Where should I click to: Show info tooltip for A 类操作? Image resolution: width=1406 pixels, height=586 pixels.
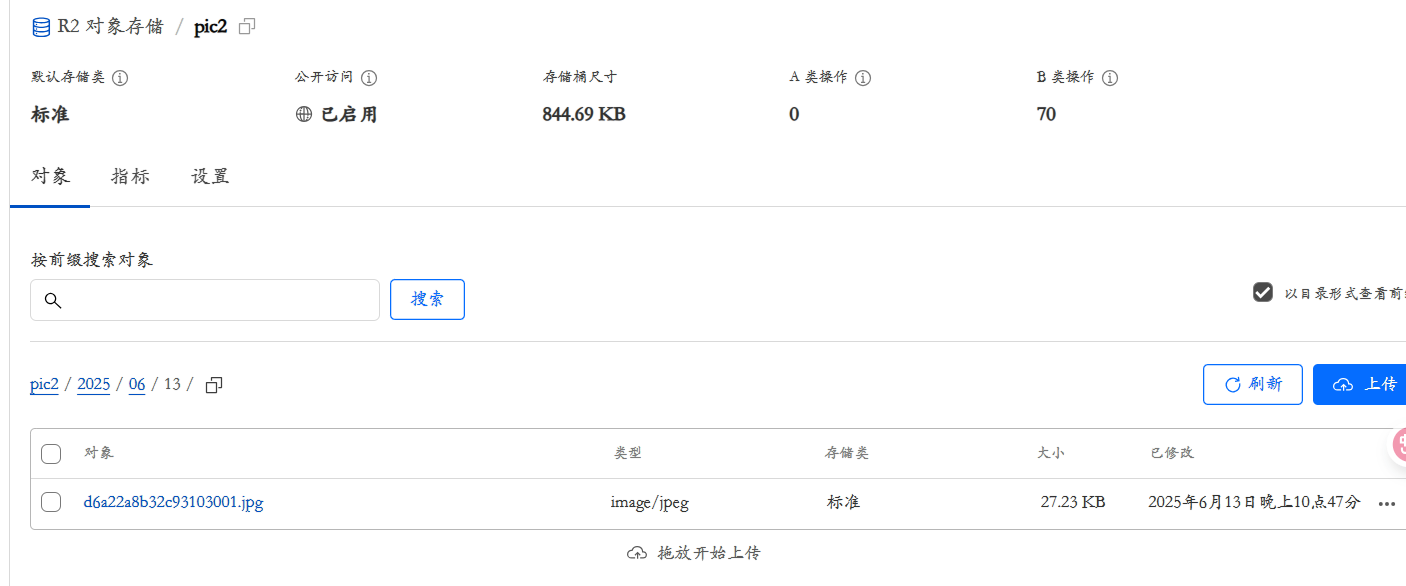point(863,78)
